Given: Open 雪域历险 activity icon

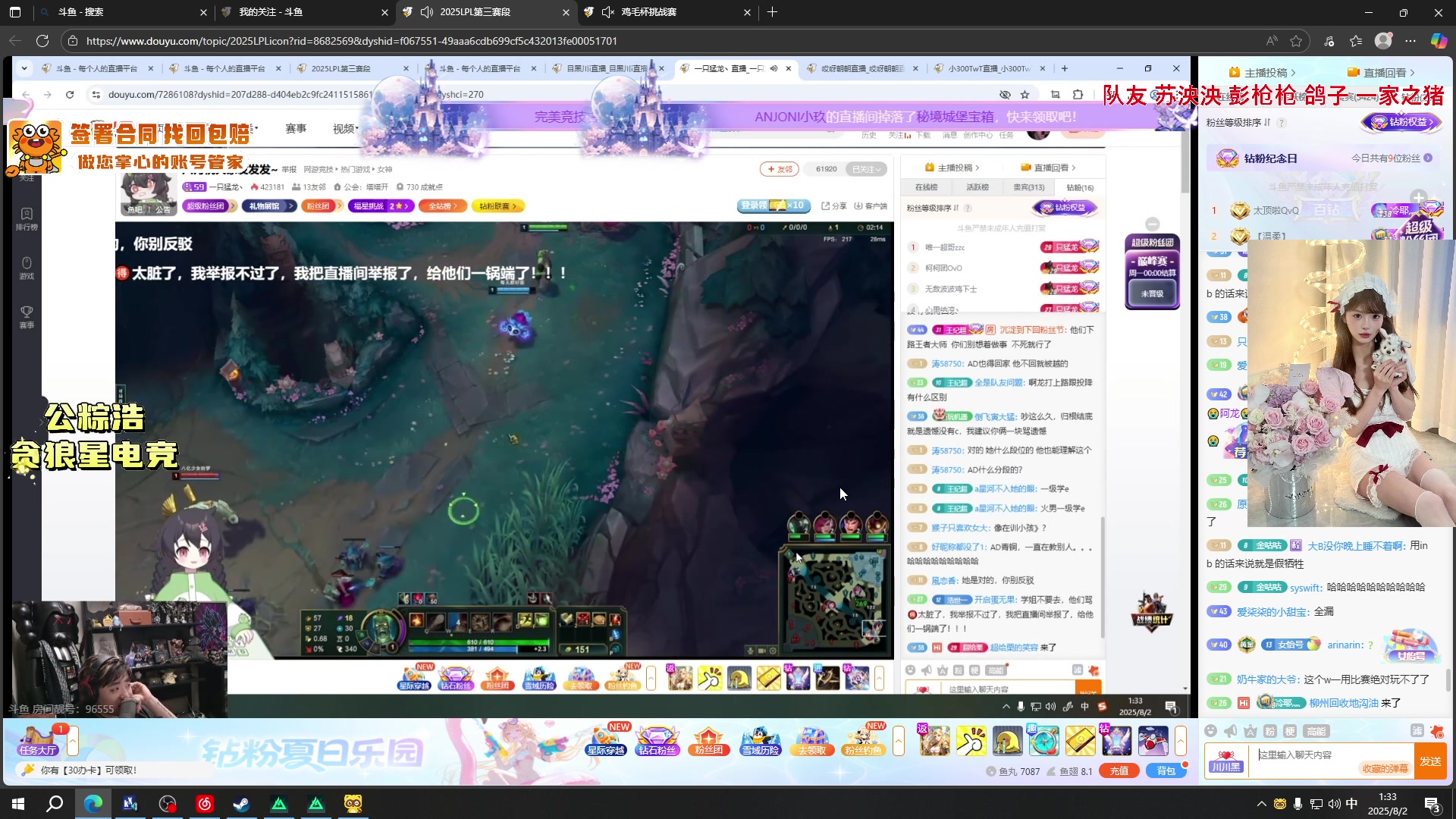Looking at the screenshot, I should click(x=760, y=740).
